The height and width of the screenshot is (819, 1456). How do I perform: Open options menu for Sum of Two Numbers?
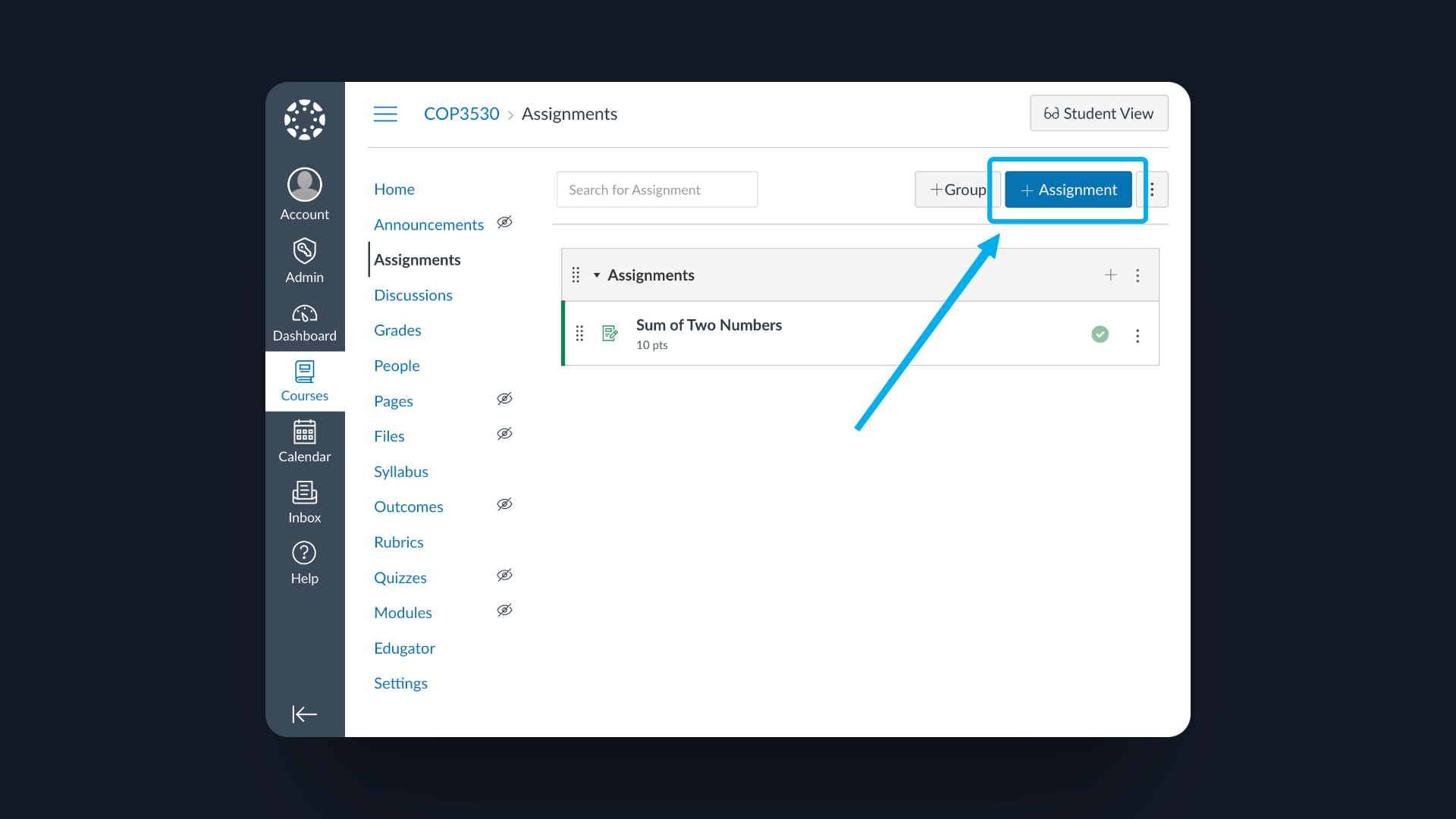tap(1137, 334)
